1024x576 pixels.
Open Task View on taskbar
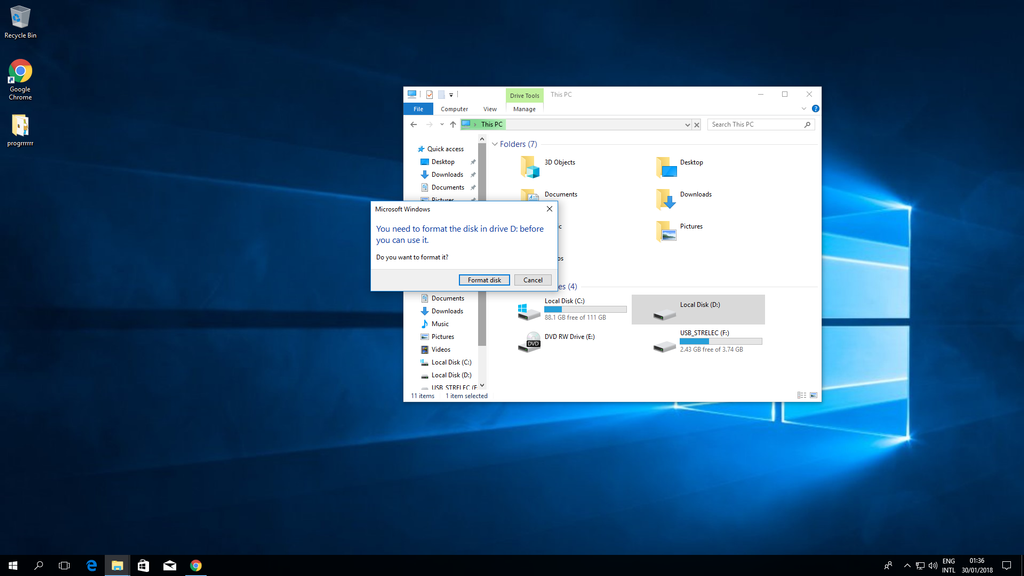[x=64, y=566]
